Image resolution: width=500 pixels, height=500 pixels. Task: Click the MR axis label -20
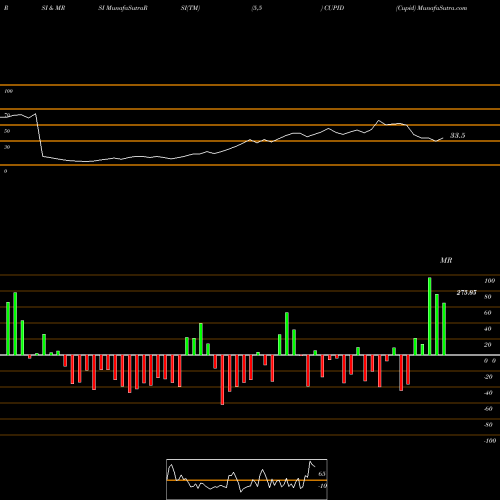pyautogui.click(x=488, y=377)
